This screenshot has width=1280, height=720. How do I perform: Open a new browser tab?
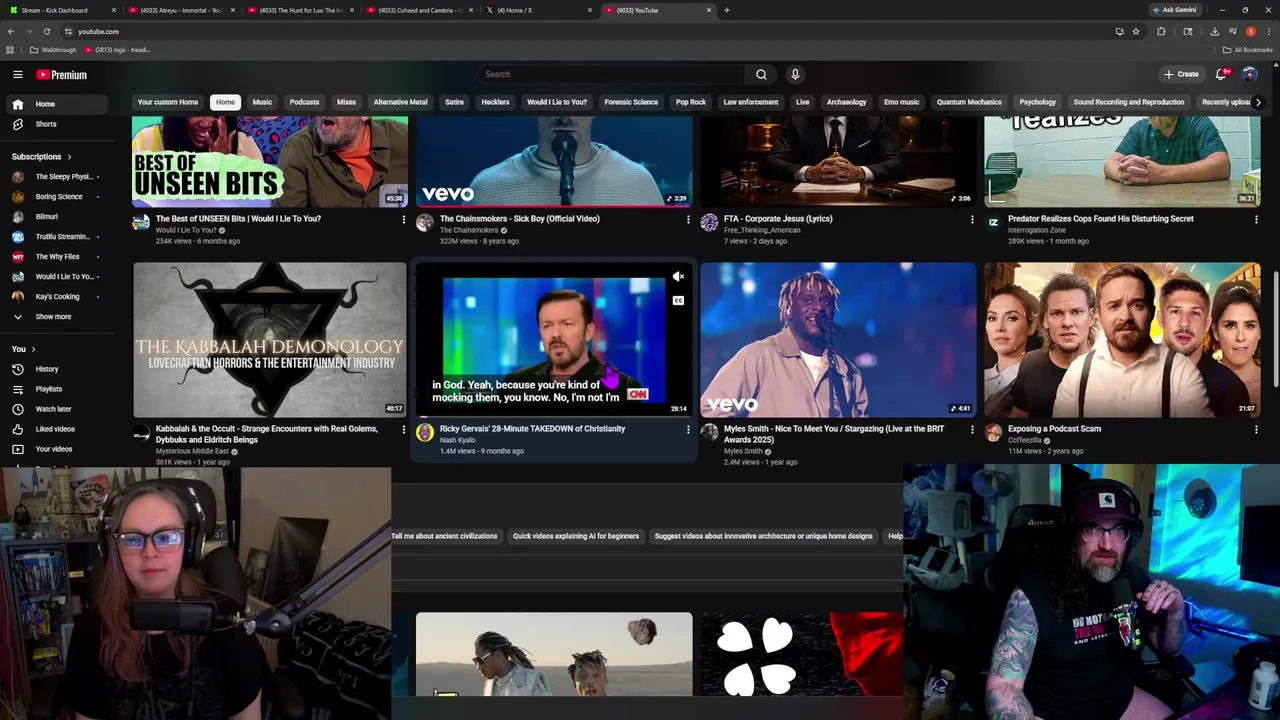726,10
